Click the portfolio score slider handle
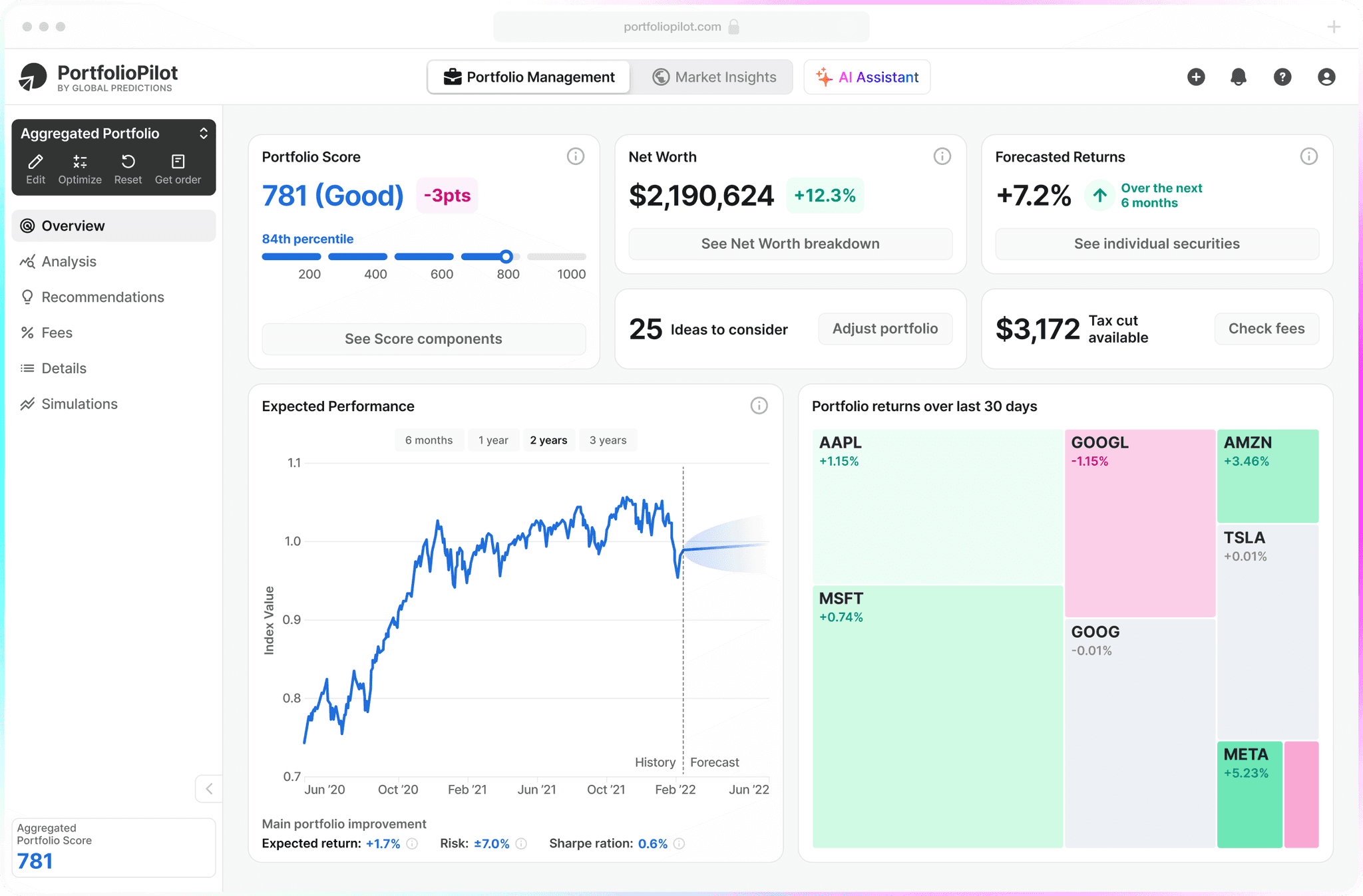The height and width of the screenshot is (896, 1363). point(506,257)
